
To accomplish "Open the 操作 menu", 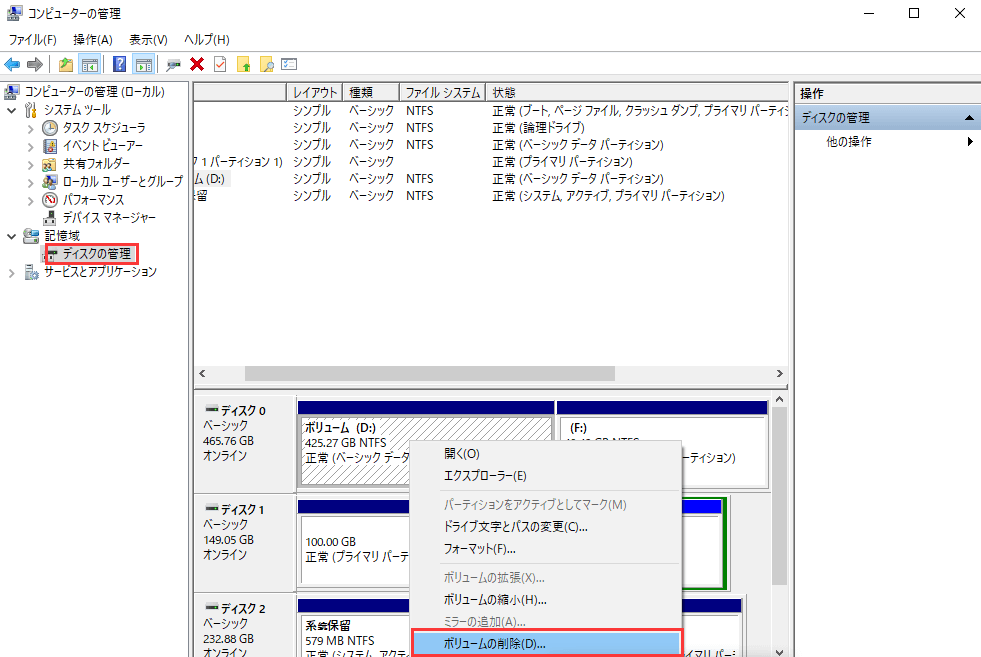I will point(92,39).
